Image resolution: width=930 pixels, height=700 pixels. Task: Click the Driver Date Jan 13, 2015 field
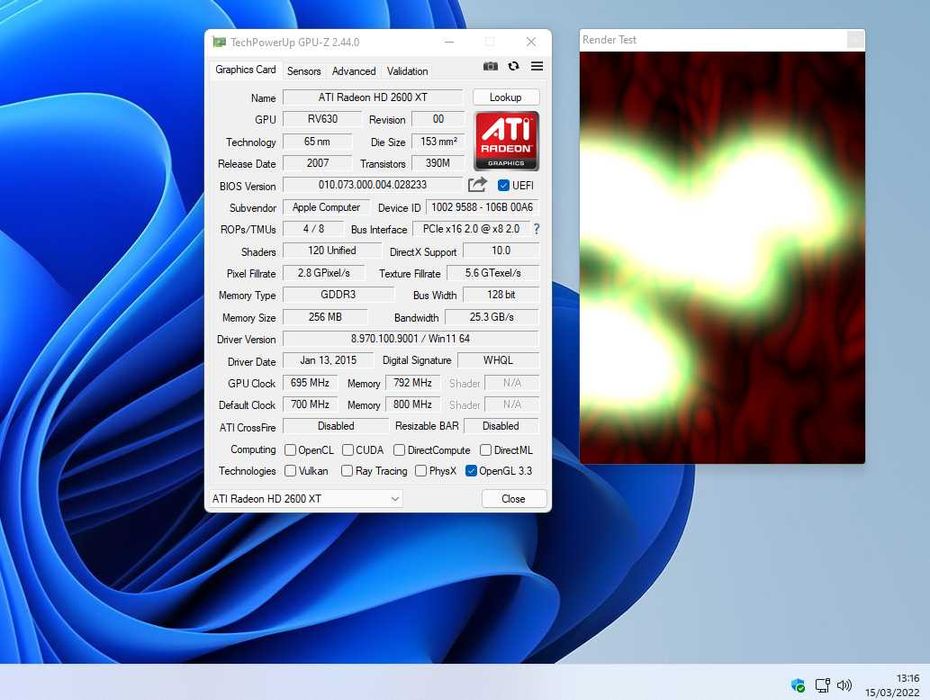click(328, 361)
